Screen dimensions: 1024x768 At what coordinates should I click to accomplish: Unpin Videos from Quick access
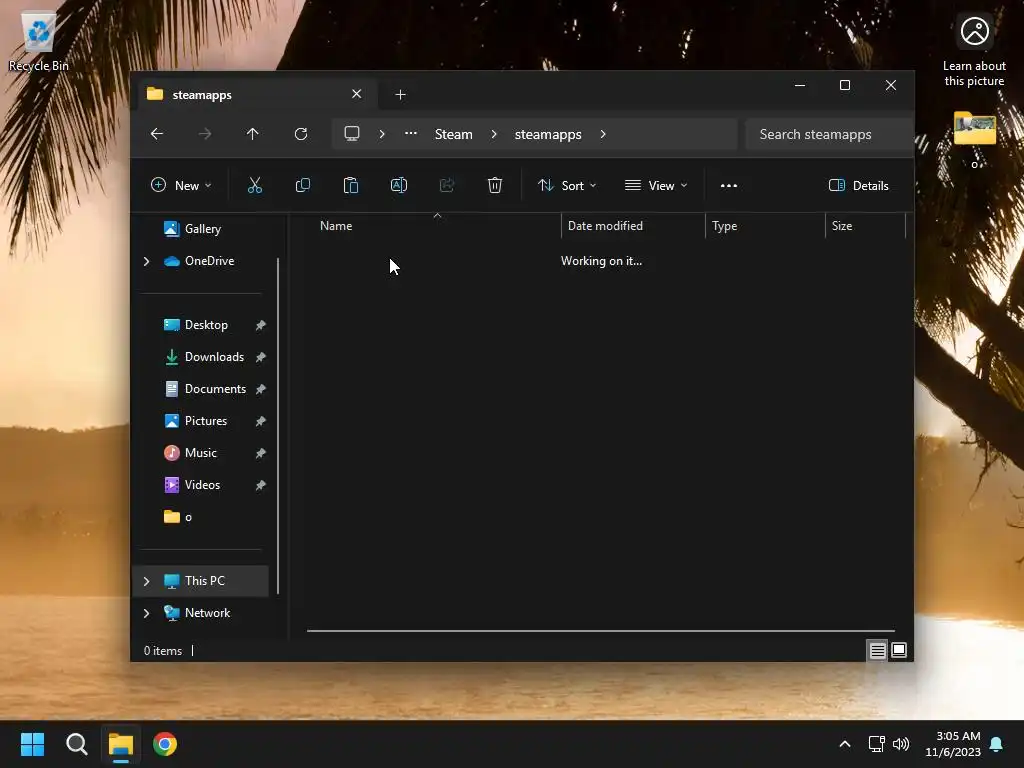coord(261,485)
